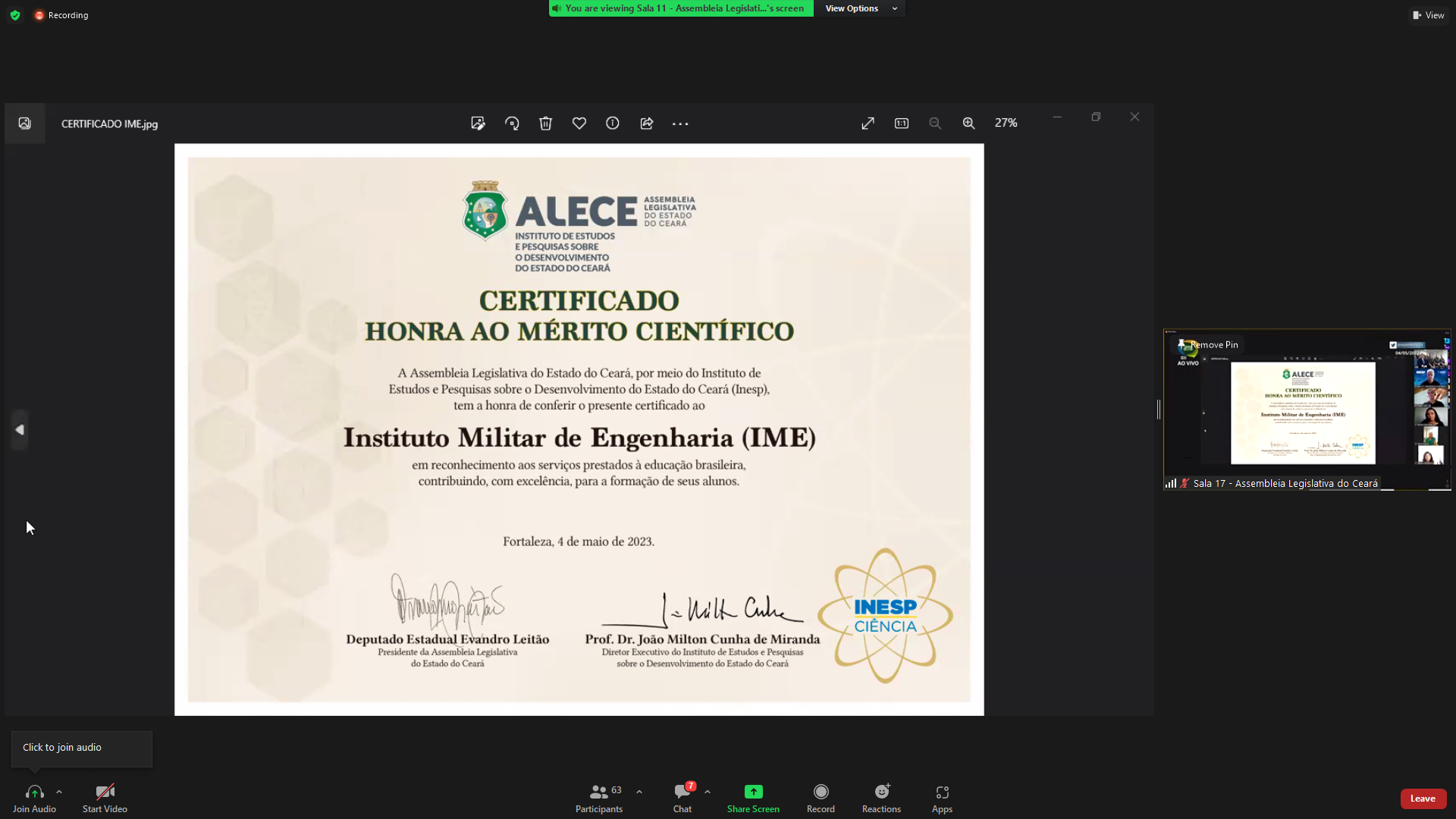1456x819 pixels.
Task: Toggle Start Video camera button
Action: point(105,792)
